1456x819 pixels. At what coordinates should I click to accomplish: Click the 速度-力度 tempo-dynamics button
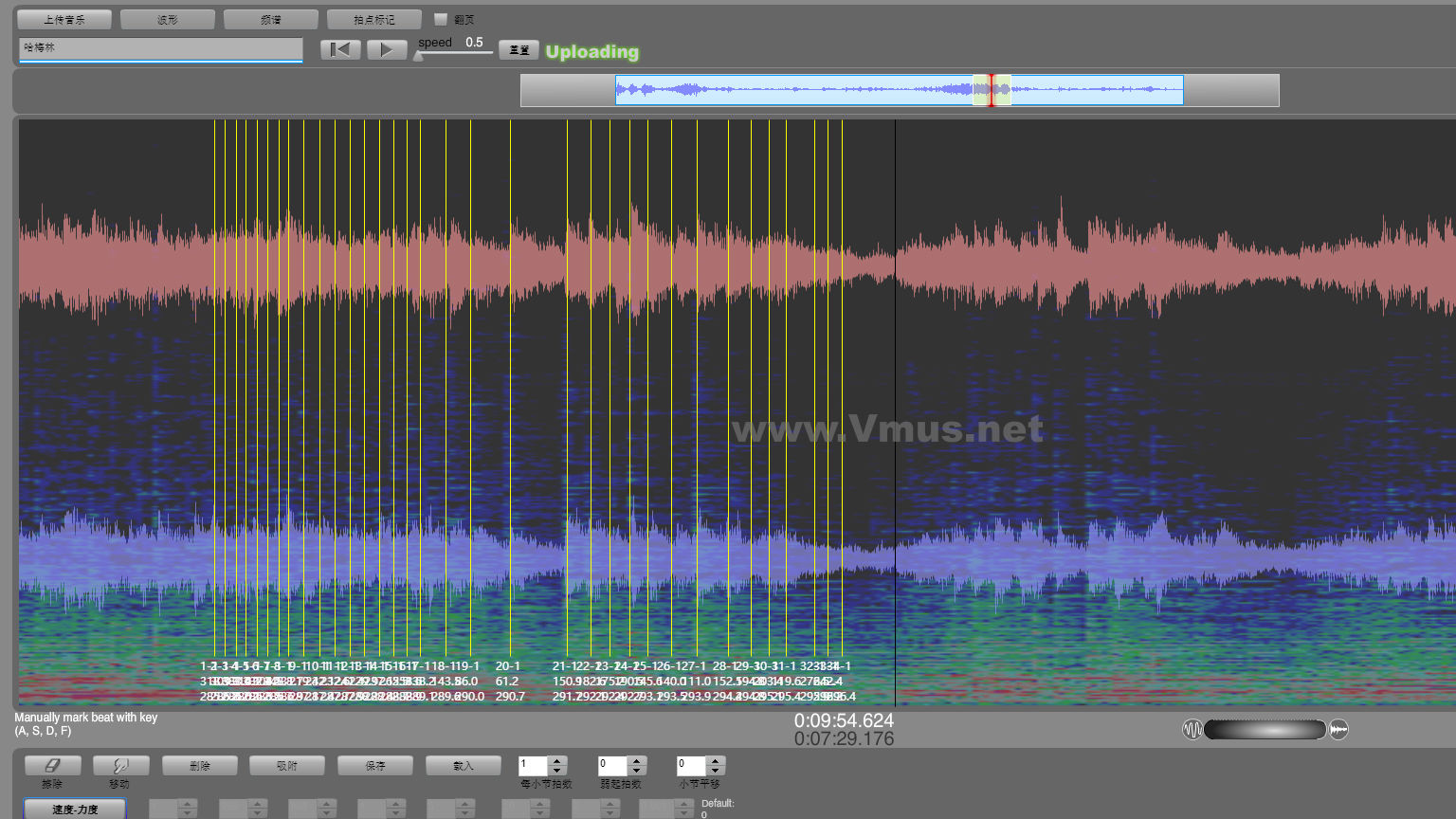click(75, 809)
